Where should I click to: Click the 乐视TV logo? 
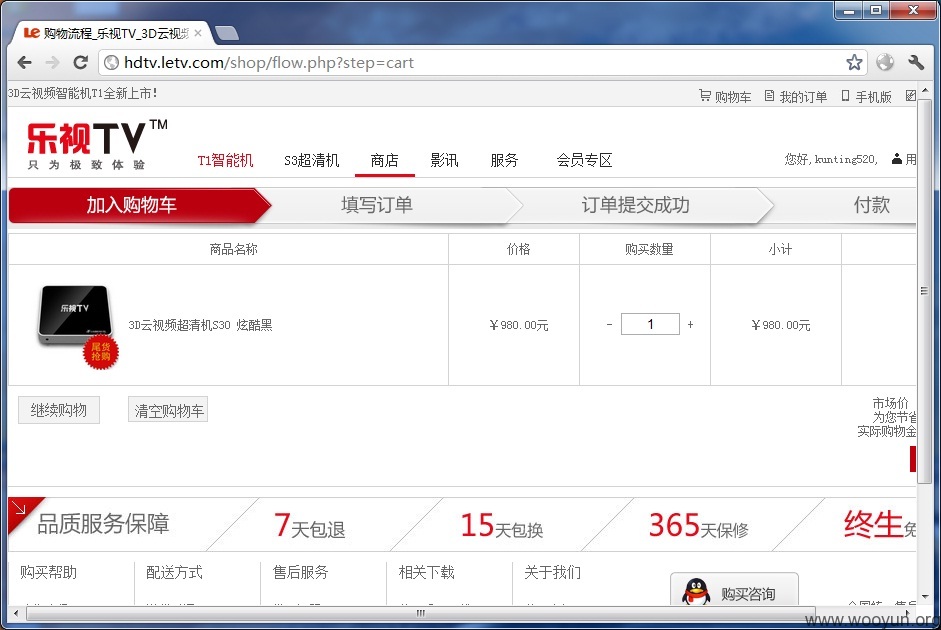coord(97,145)
